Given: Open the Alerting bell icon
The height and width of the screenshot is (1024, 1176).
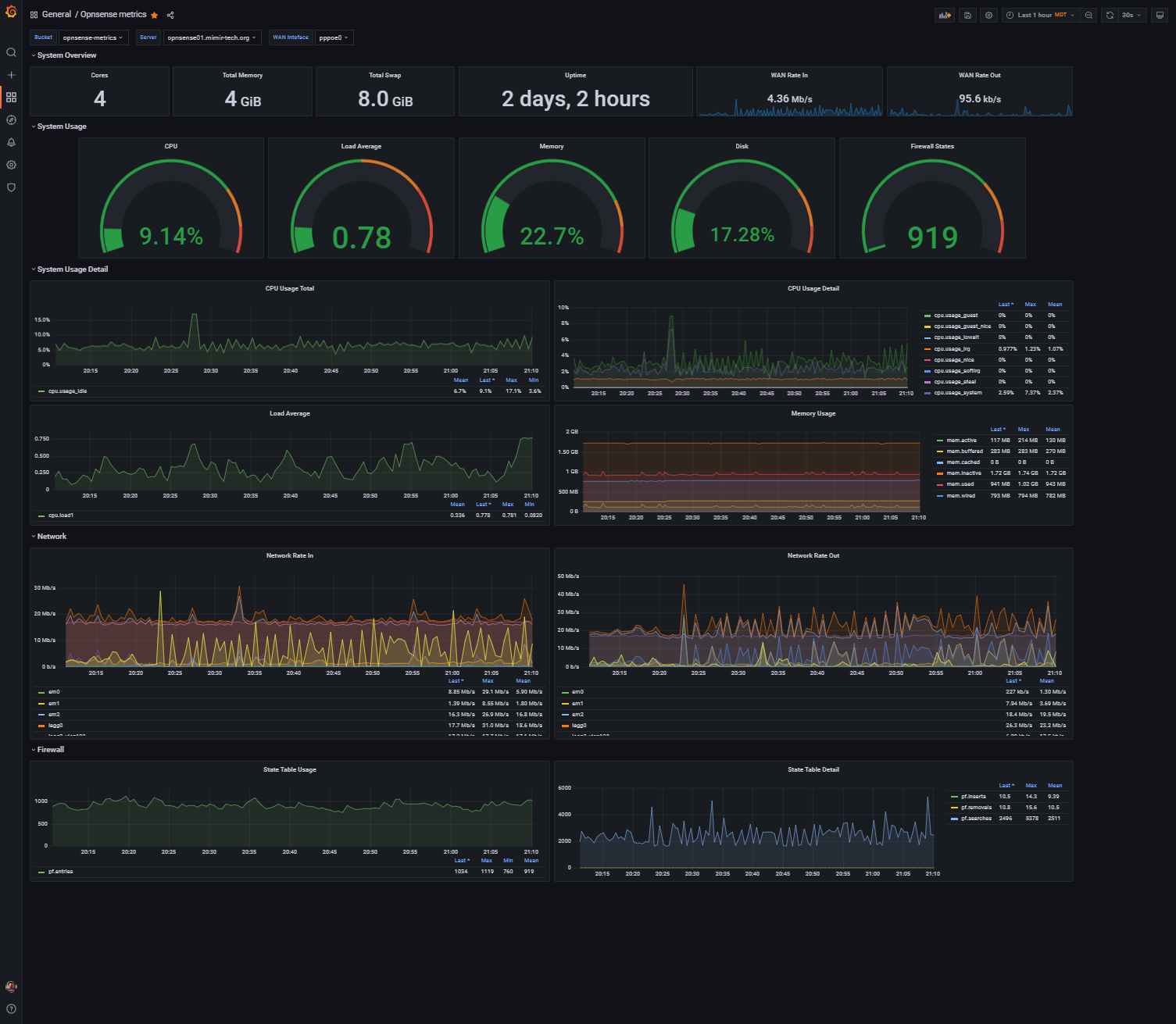Looking at the screenshot, I should (11, 143).
